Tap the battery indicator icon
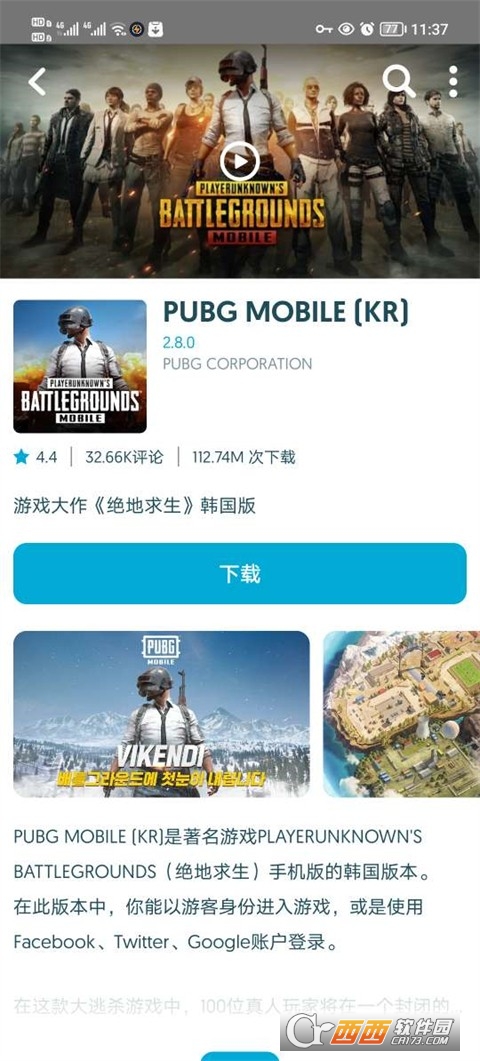Image resolution: width=480 pixels, height=1061 pixels. click(x=393, y=29)
